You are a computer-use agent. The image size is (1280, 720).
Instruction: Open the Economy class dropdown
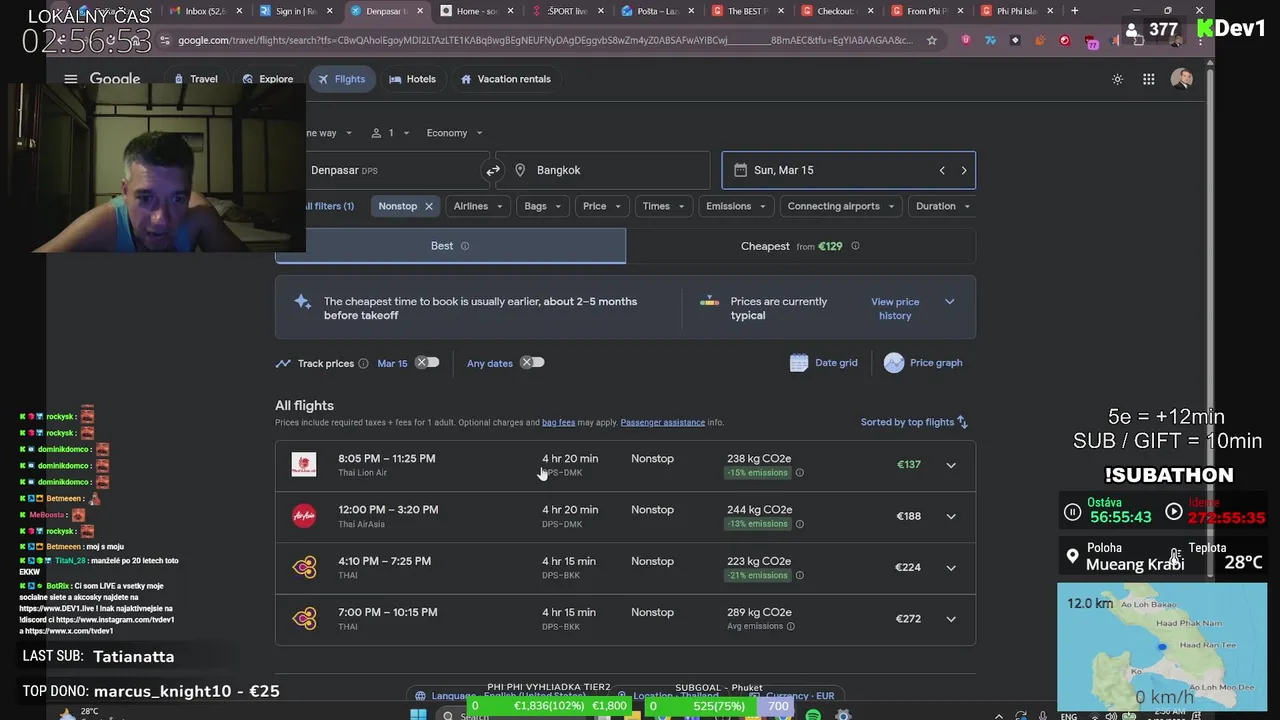point(454,133)
